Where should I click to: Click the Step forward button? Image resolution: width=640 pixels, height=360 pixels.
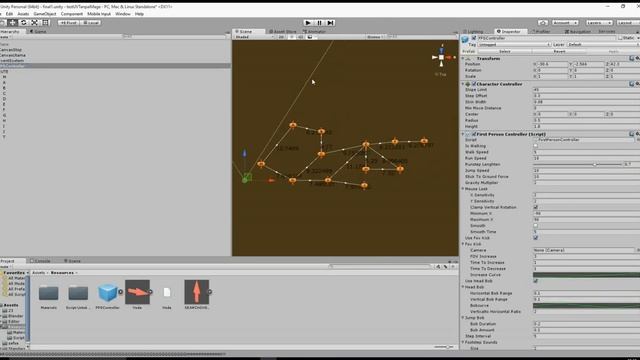tap(330, 23)
